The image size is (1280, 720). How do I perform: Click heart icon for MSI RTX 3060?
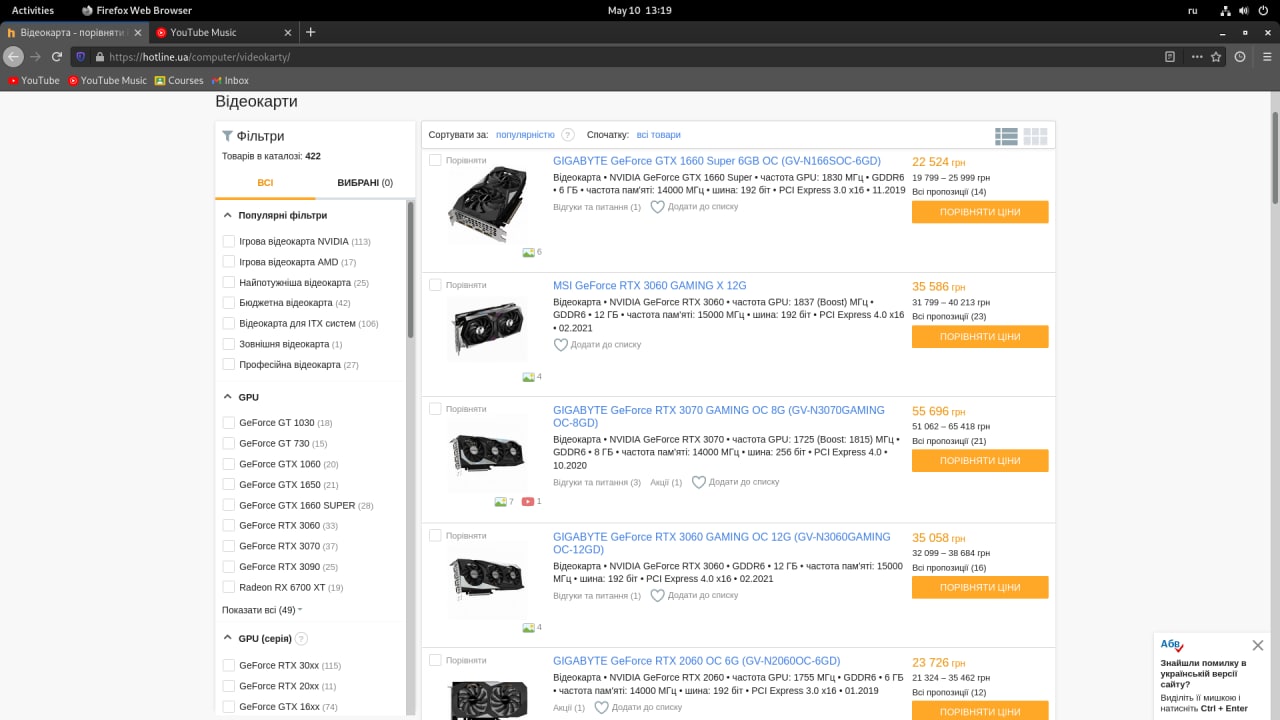pyautogui.click(x=561, y=345)
